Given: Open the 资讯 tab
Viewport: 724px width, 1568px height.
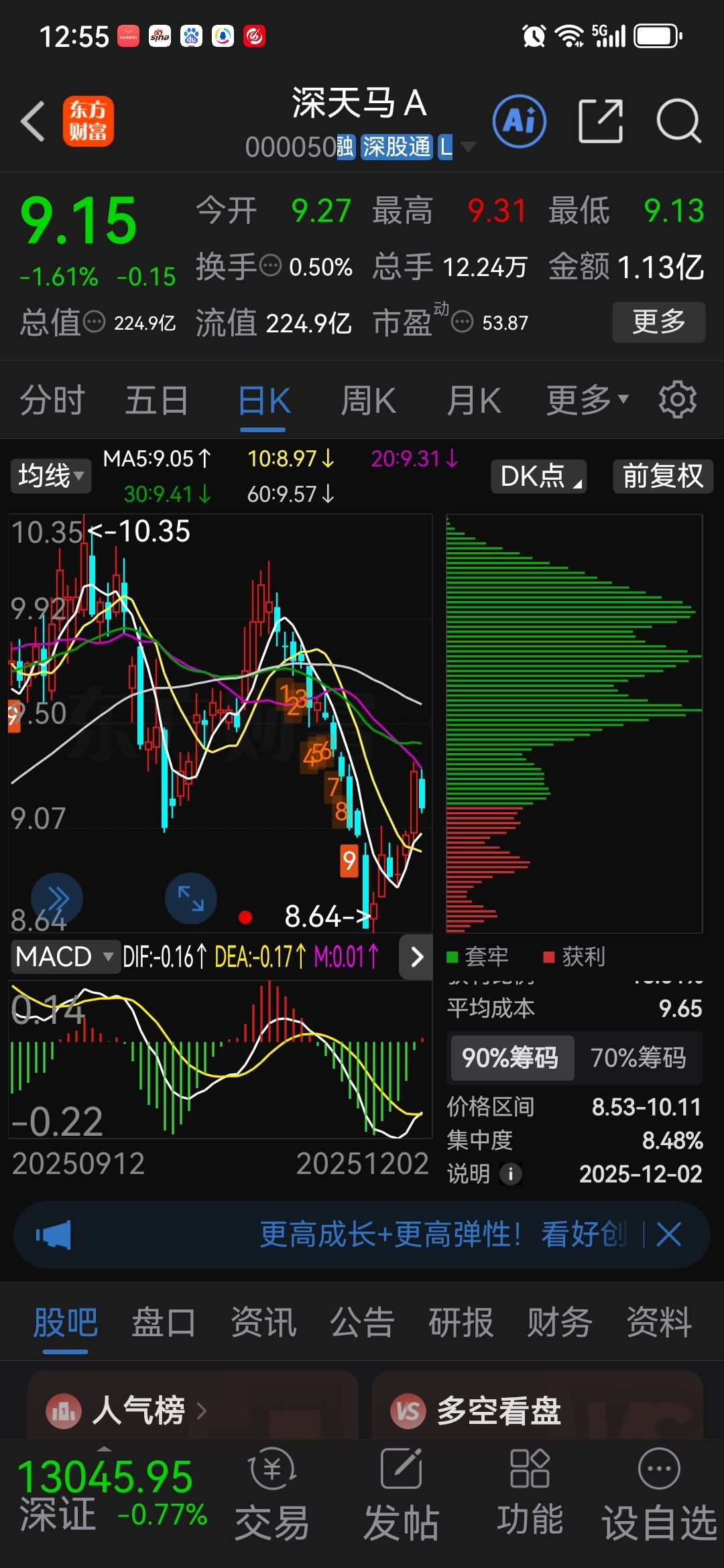Looking at the screenshot, I should [x=263, y=1322].
